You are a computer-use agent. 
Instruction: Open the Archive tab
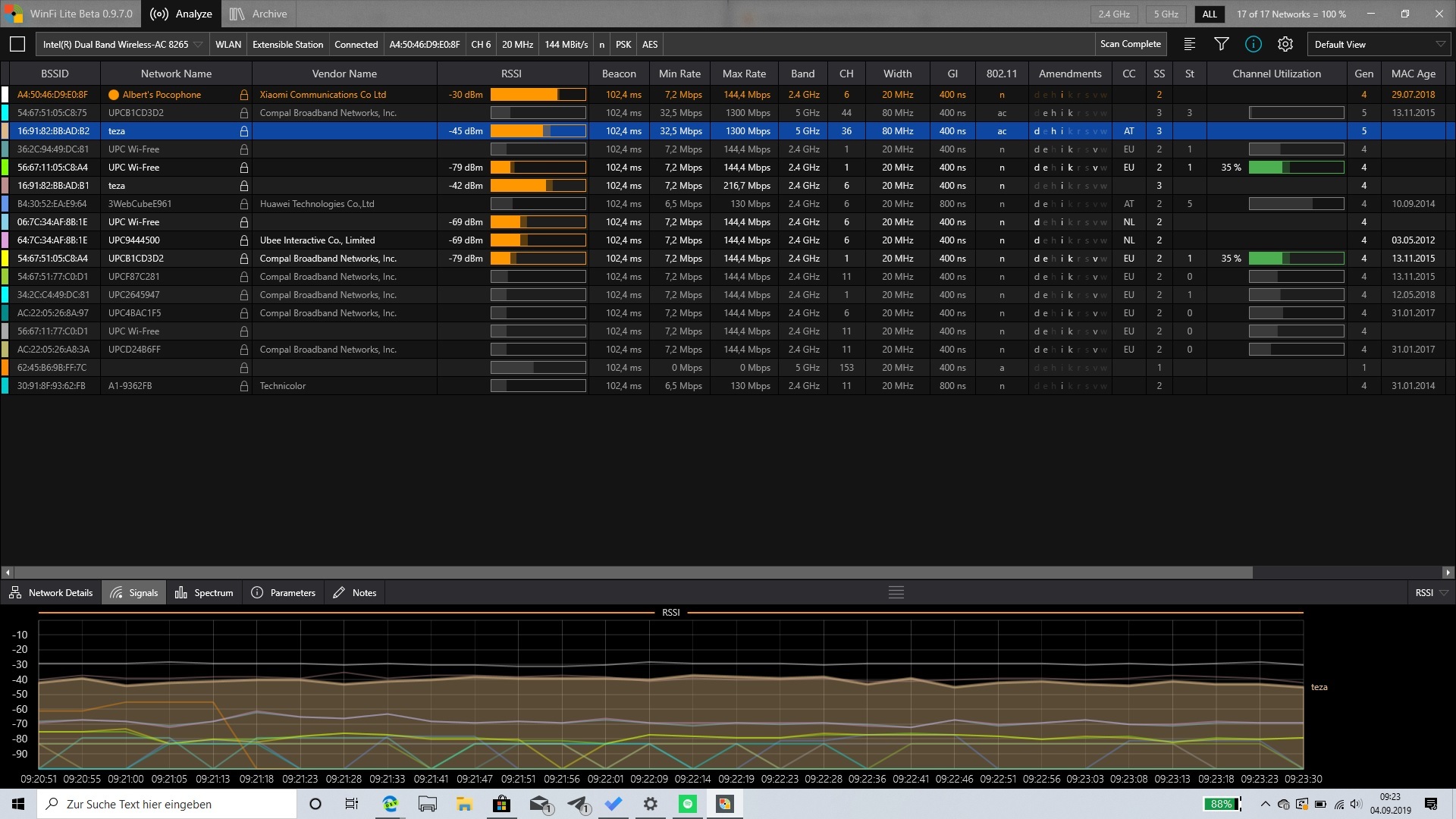click(x=258, y=14)
